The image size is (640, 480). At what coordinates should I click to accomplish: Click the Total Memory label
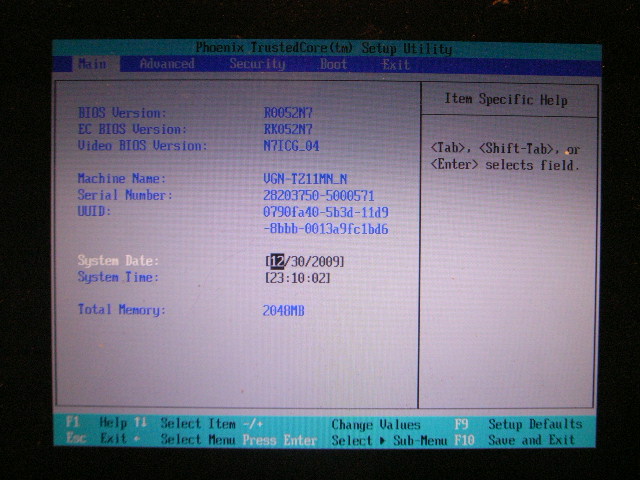(122, 310)
